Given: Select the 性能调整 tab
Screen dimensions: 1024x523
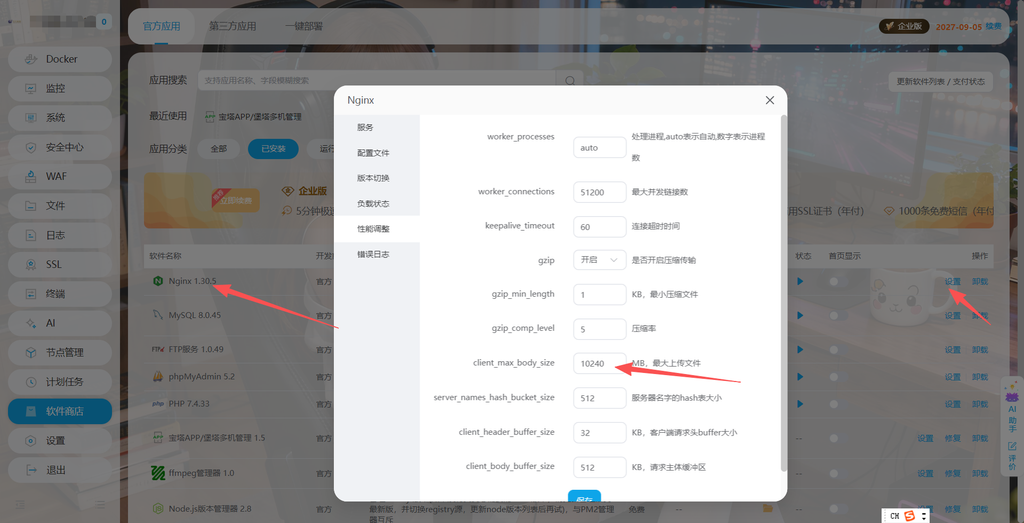Looking at the screenshot, I should [x=377, y=229].
